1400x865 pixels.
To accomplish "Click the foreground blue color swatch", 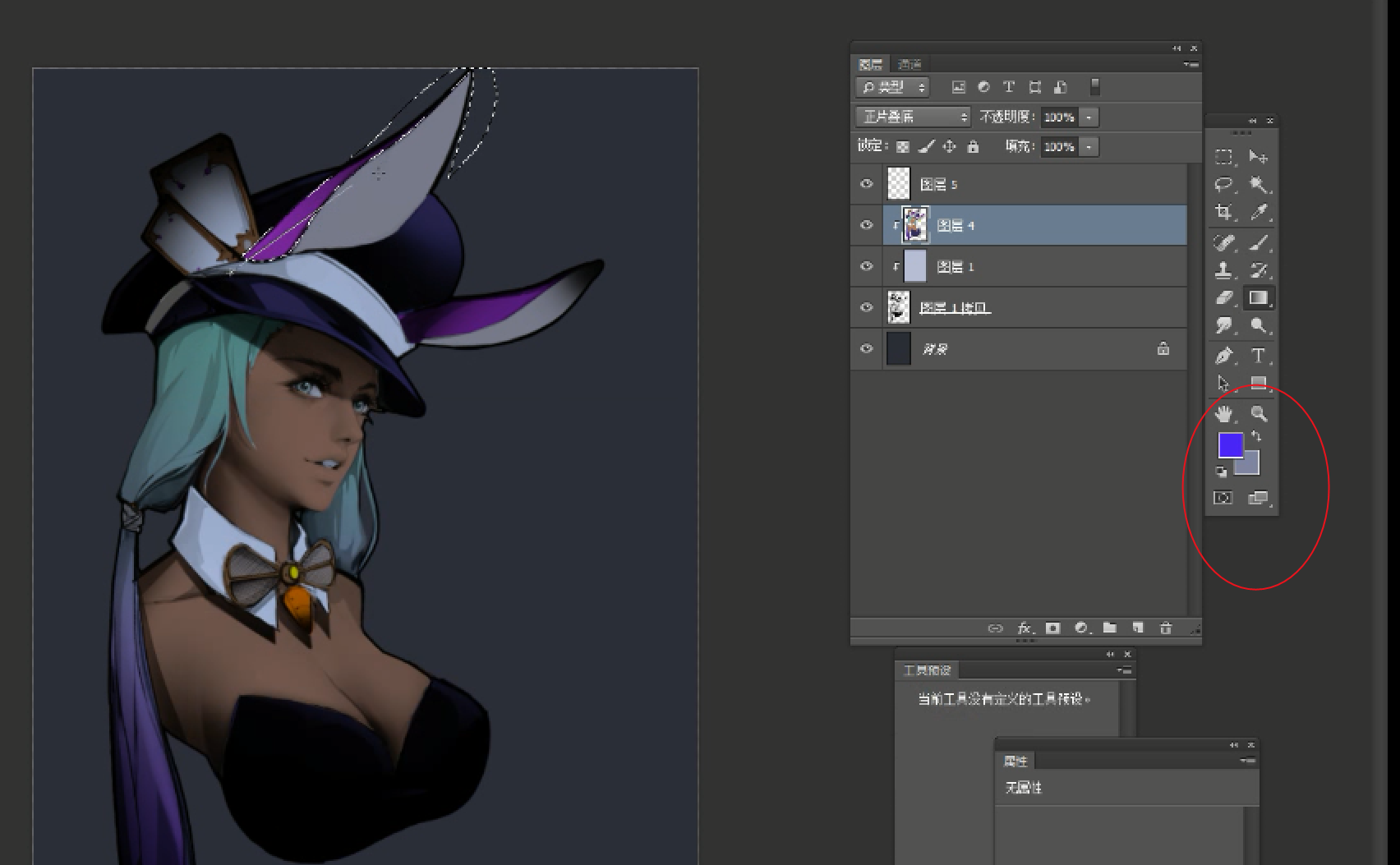I will click(x=1230, y=445).
